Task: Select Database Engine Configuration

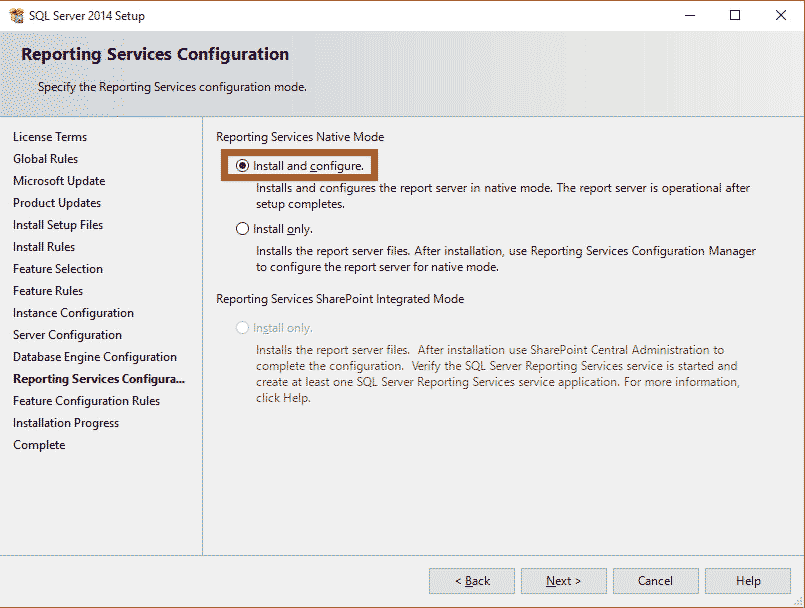Action: point(94,356)
